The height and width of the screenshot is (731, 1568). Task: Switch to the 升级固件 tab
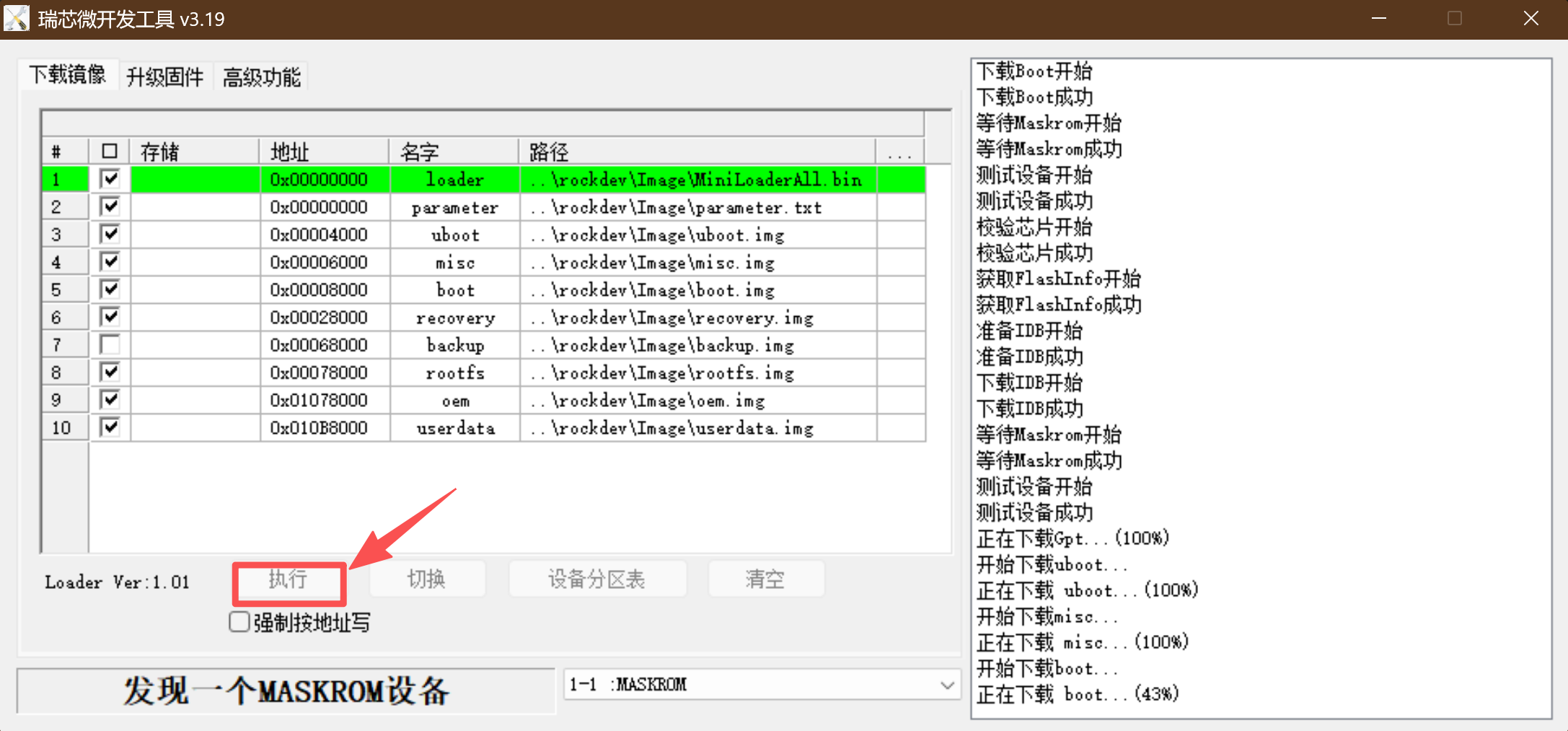164,76
